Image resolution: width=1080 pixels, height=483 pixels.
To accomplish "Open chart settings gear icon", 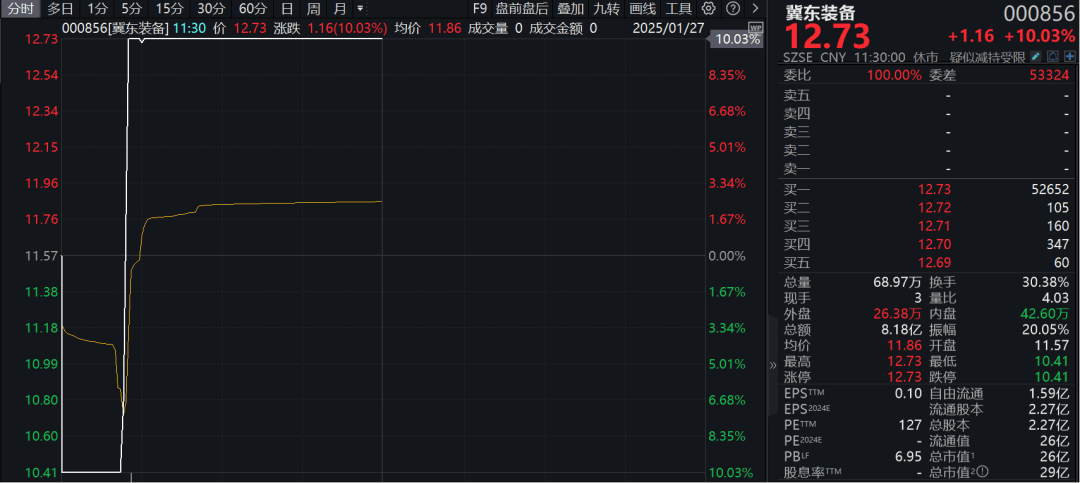I will [709, 9].
